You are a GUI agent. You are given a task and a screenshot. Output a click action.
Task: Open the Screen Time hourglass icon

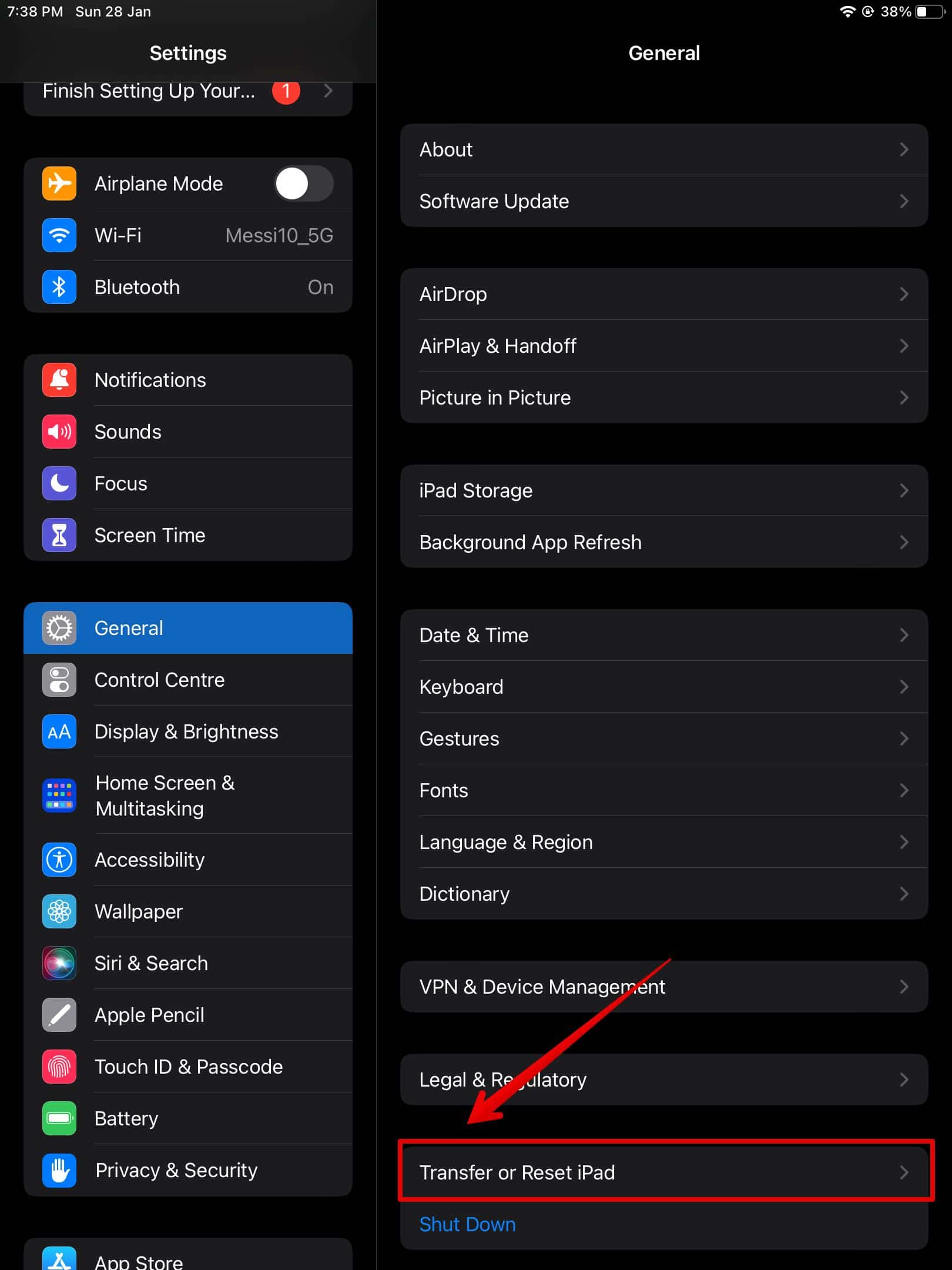(59, 535)
